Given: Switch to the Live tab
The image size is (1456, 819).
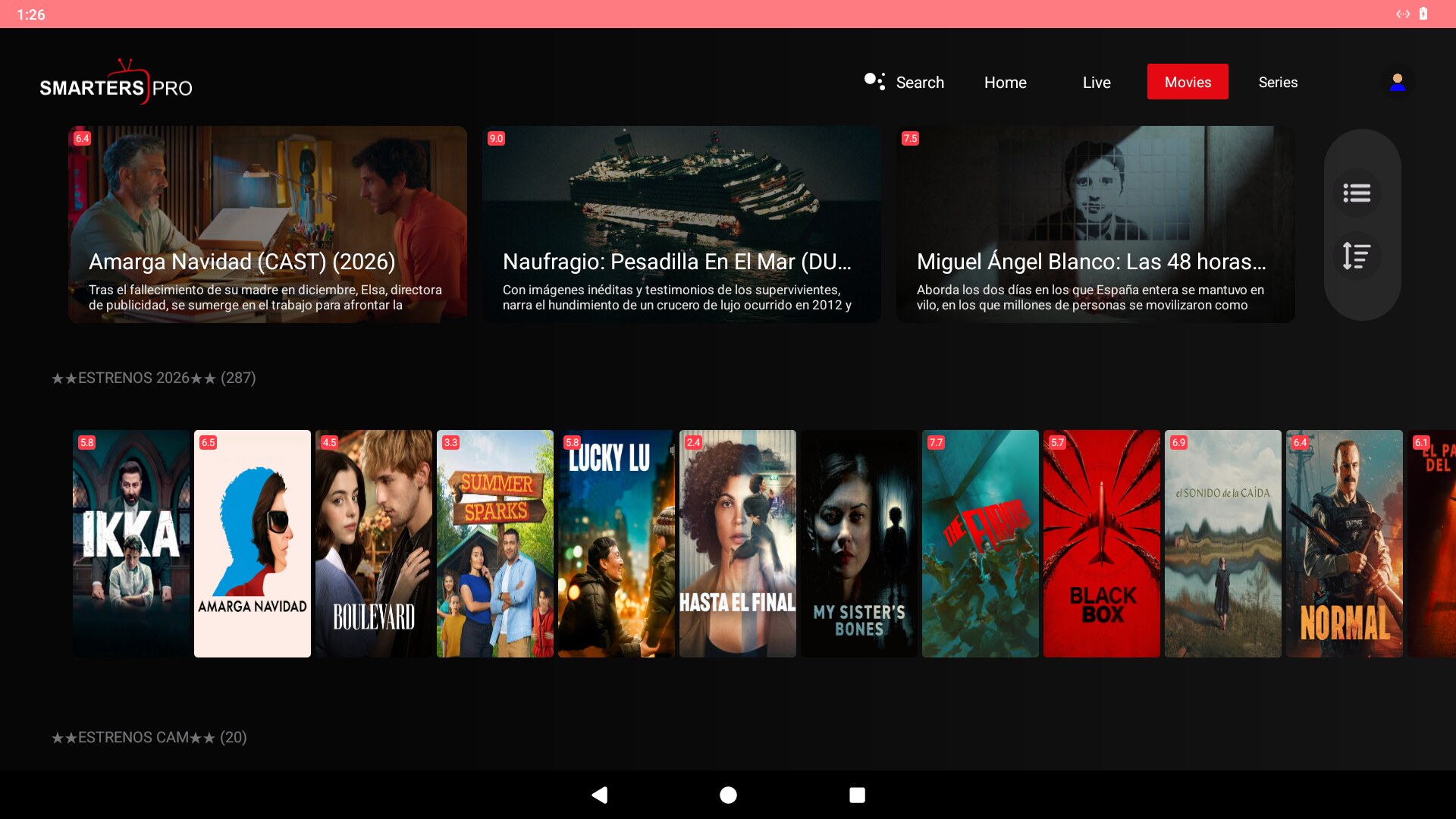Looking at the screenshot, I should pos(1097,82).
